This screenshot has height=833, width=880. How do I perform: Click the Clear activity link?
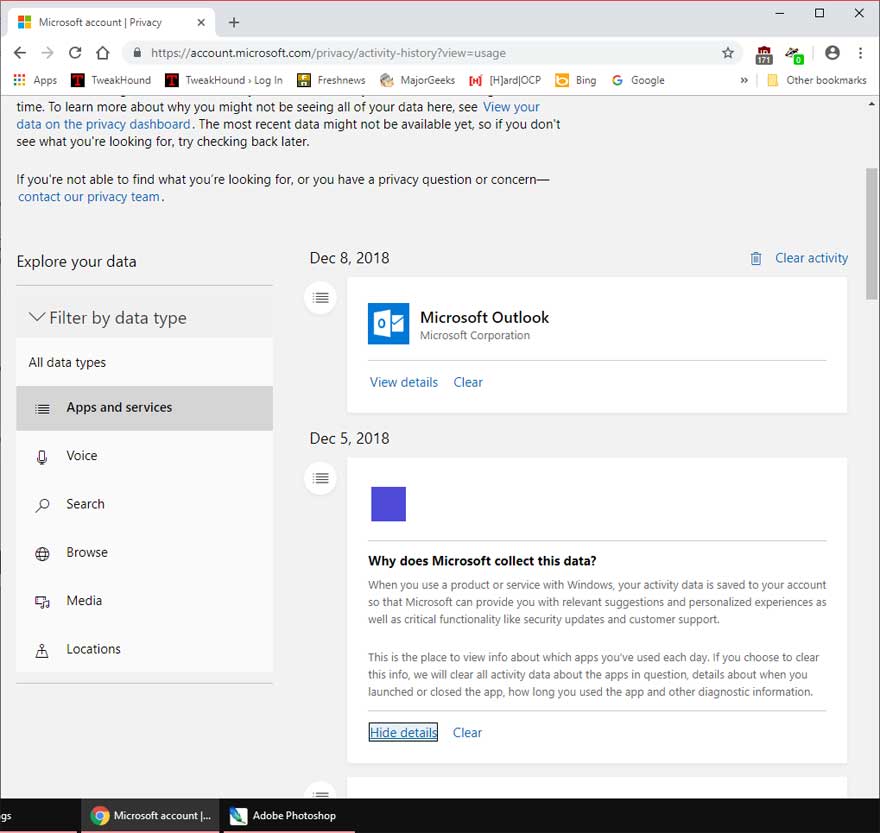(x=811, y=258)
